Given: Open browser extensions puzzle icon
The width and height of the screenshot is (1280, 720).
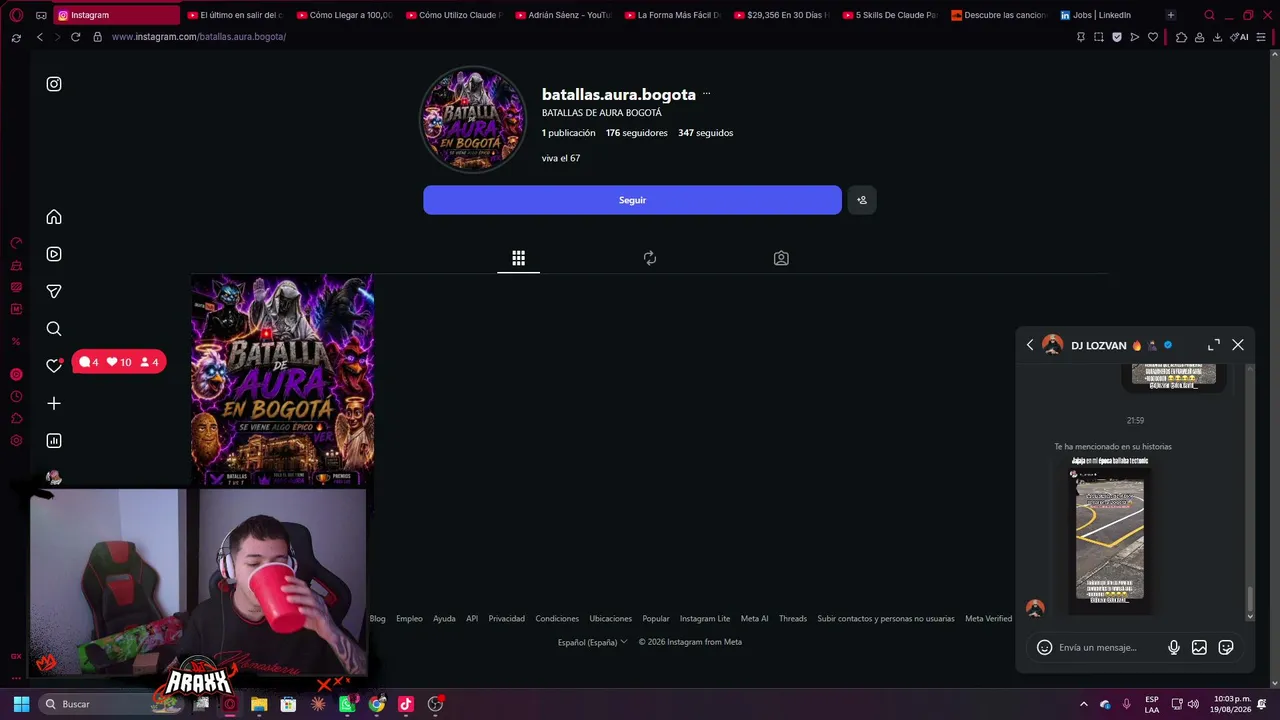Looking at the screenshot, I should [x=1182, y=37].
